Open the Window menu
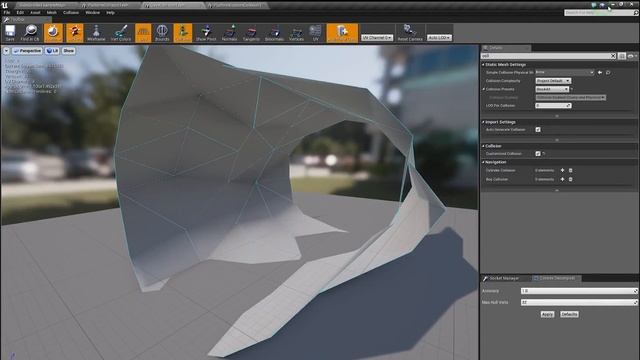Image resolution: width=640 pixels, height=360 pixels. tap(93, 13)
